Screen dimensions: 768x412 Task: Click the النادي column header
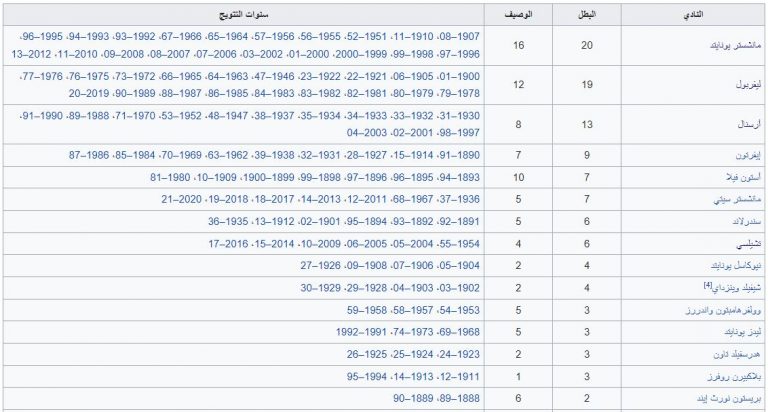[x=693, y=15]
